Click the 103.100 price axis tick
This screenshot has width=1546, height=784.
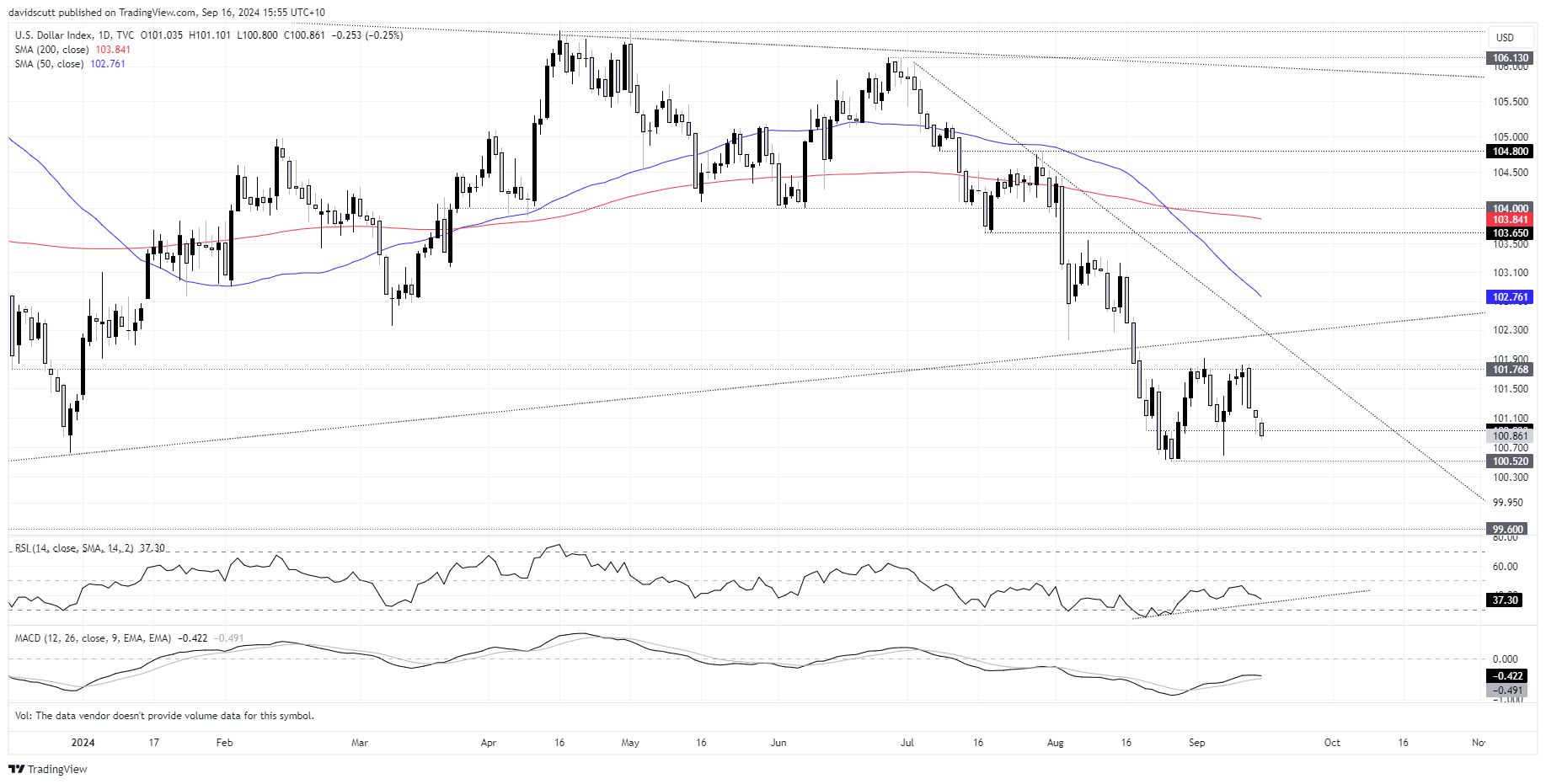coord(1510,273)
